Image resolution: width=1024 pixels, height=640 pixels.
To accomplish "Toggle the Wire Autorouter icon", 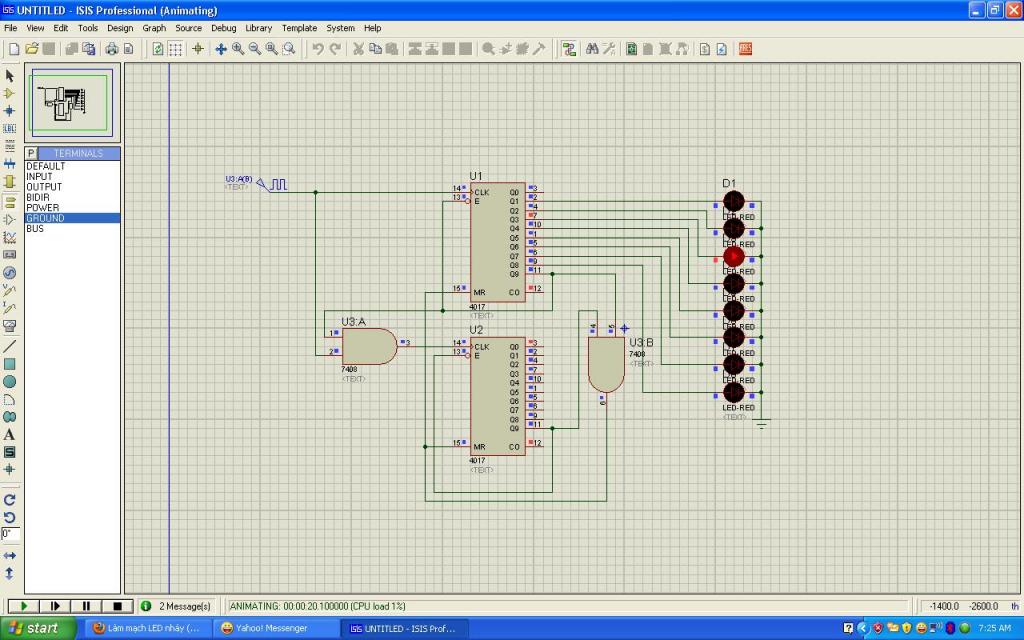I will coord(569,49).
